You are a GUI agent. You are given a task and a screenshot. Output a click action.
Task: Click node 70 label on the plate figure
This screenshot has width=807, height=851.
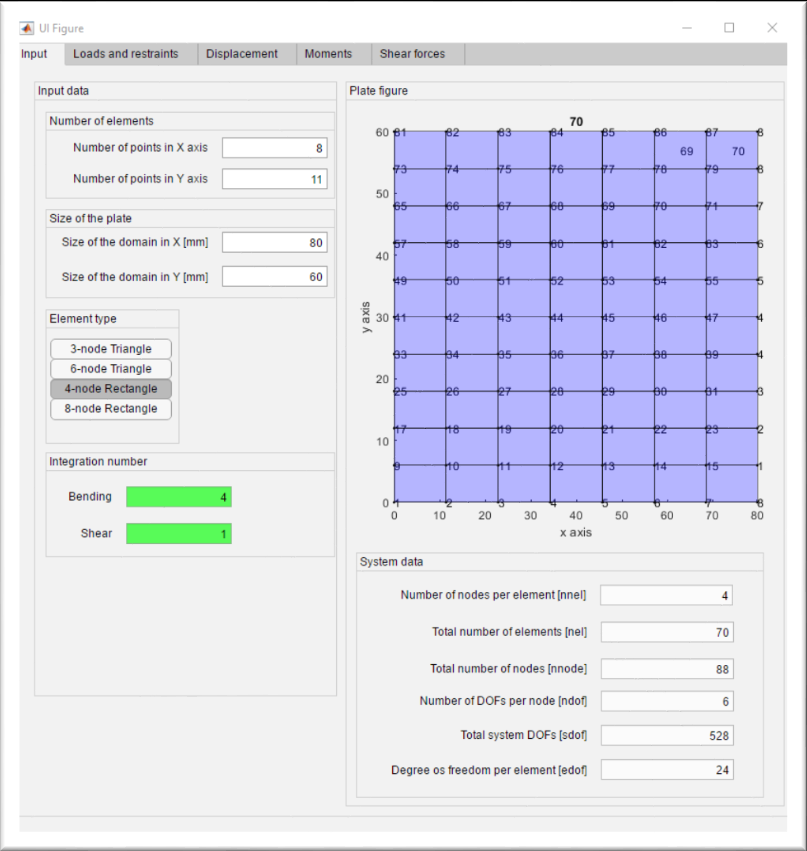[x=737, y=152]
